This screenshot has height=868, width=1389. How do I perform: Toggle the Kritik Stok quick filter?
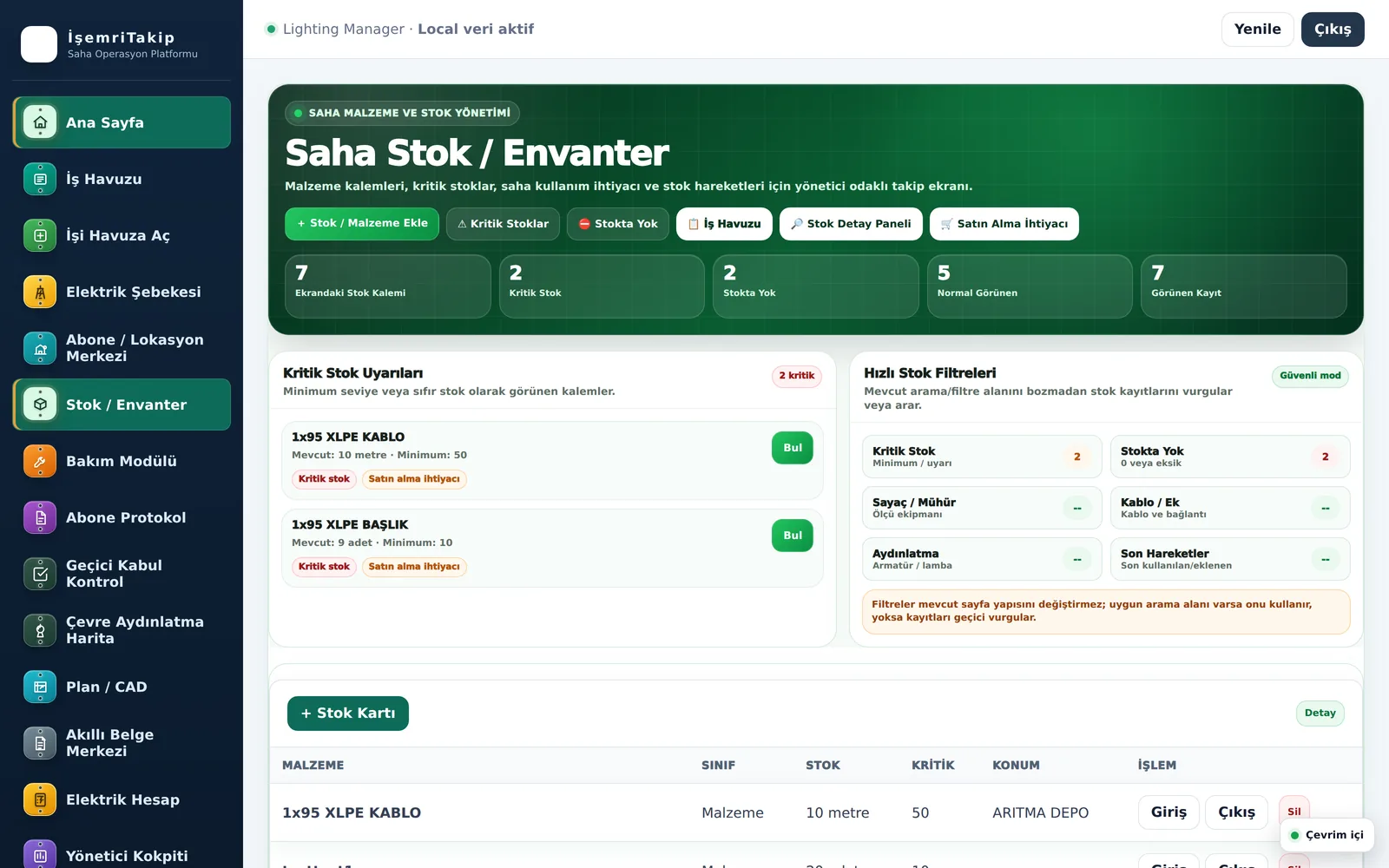point(982,457)
